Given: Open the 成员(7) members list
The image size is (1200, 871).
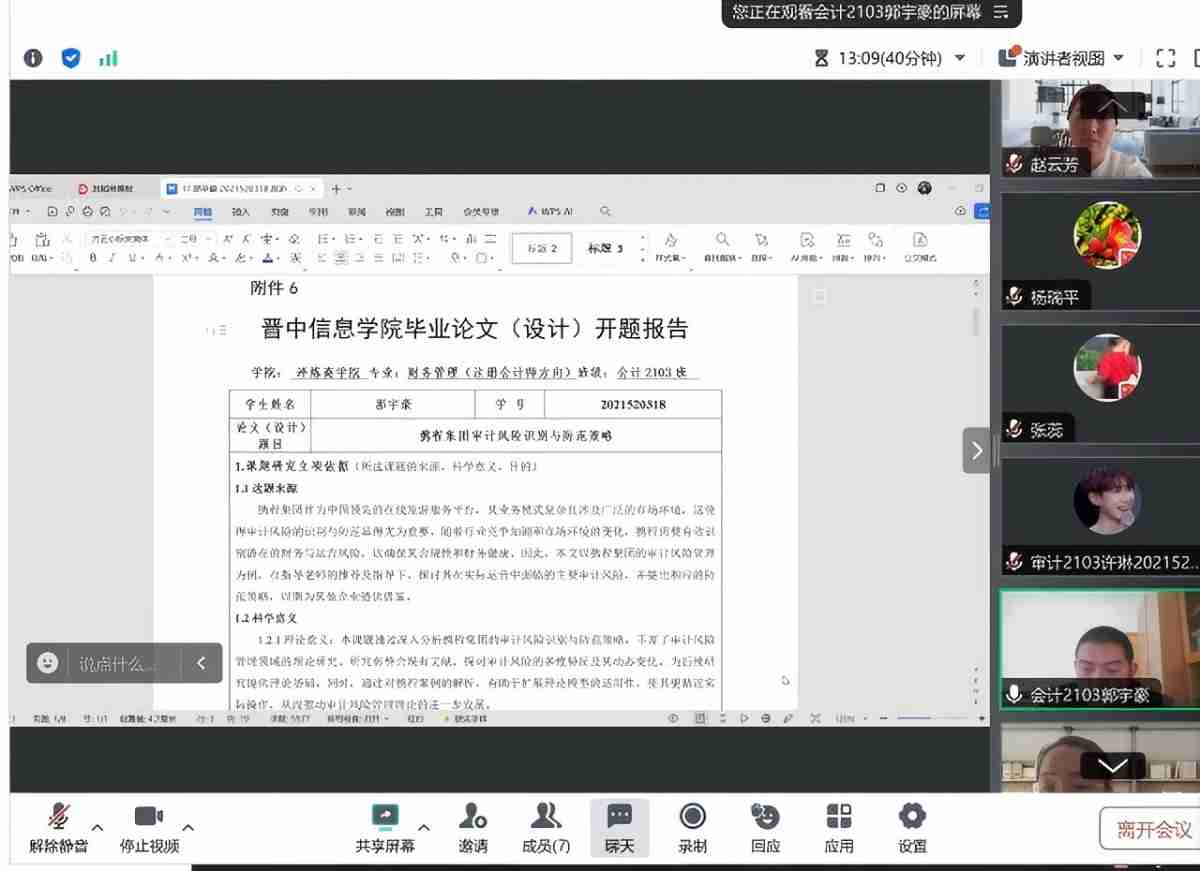Looking at the screenshot, I should [546, 818].
